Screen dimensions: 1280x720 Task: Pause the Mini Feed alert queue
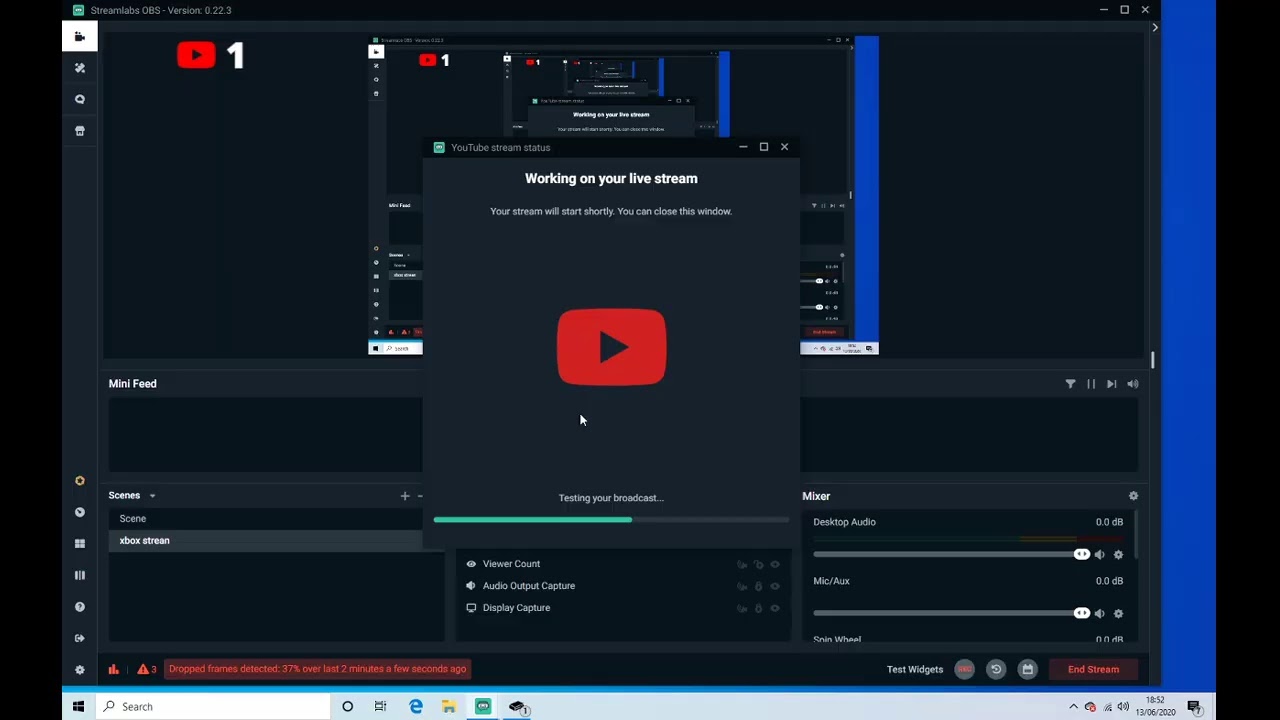pyautogui.click(x=1091, y=384)
